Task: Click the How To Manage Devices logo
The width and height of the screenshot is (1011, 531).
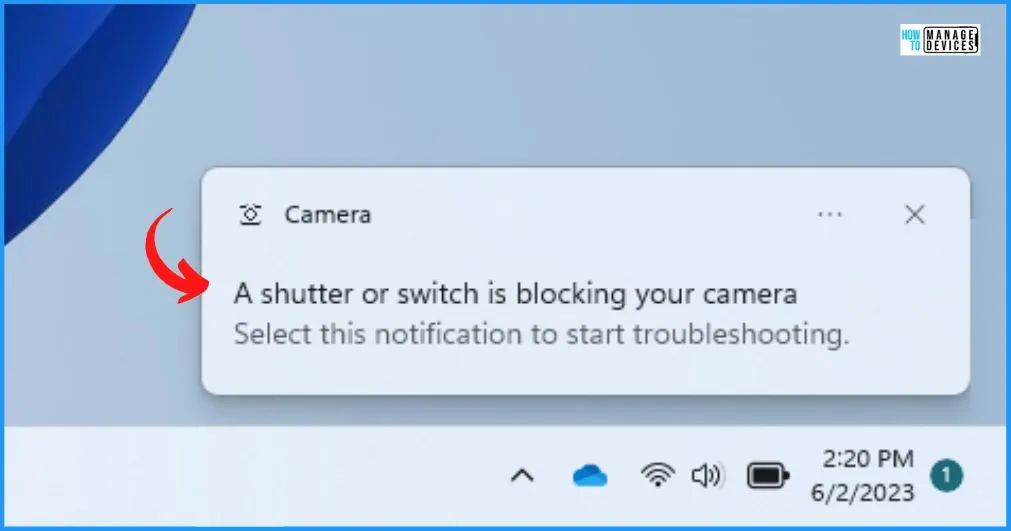Action: [x=940, y=40]
